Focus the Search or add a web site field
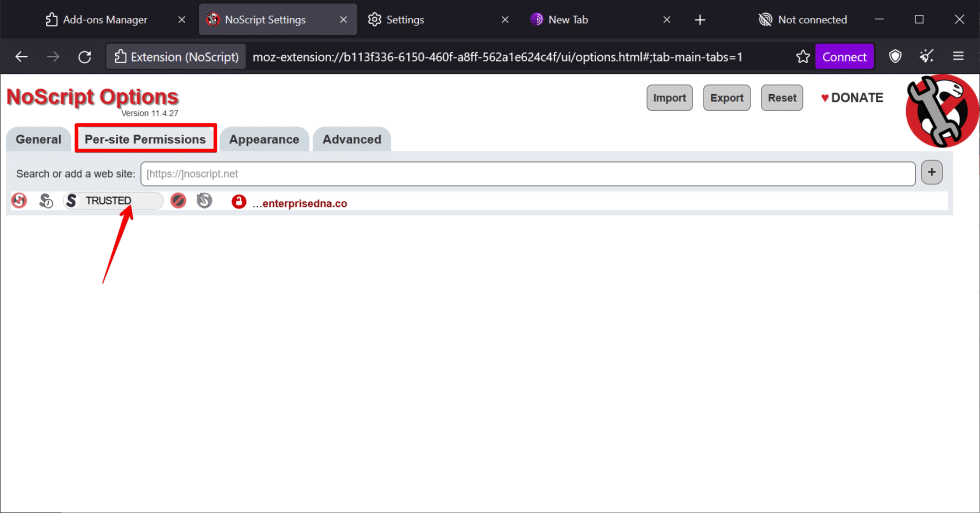Viewport: 980px width, 513px height. pos(528,174)
